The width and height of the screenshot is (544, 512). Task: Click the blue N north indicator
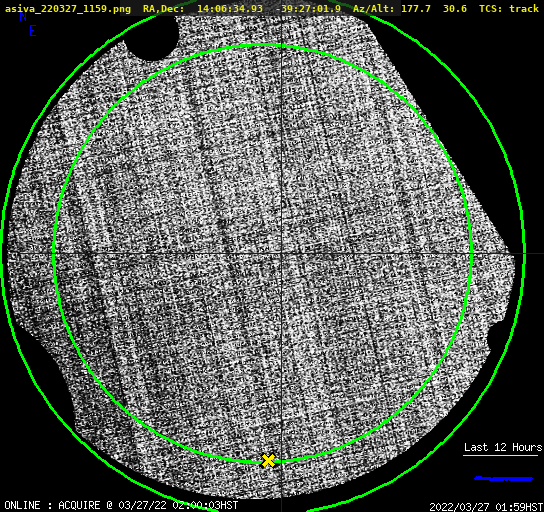click(23, 16)
